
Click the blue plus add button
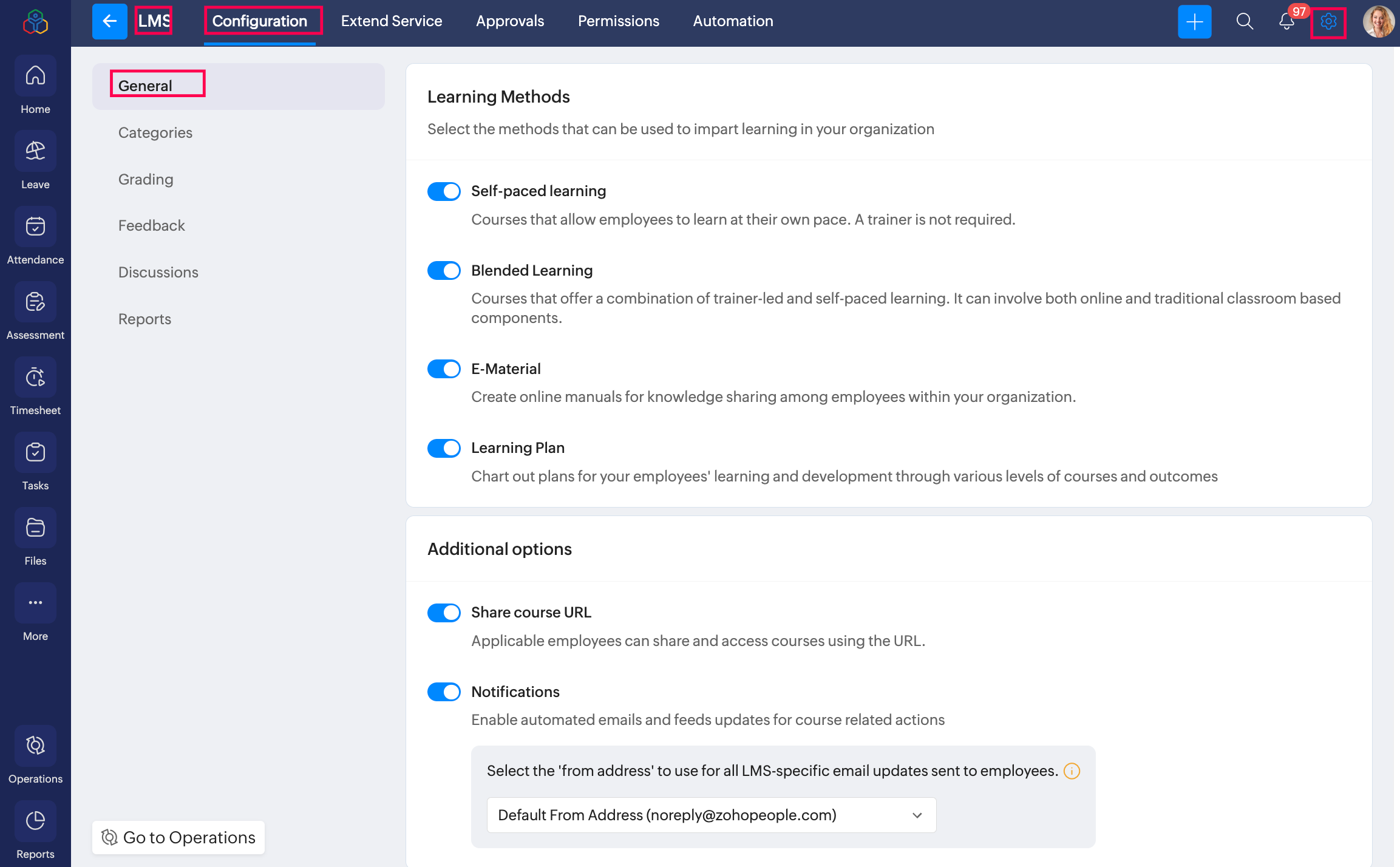tap(1194, 22)
